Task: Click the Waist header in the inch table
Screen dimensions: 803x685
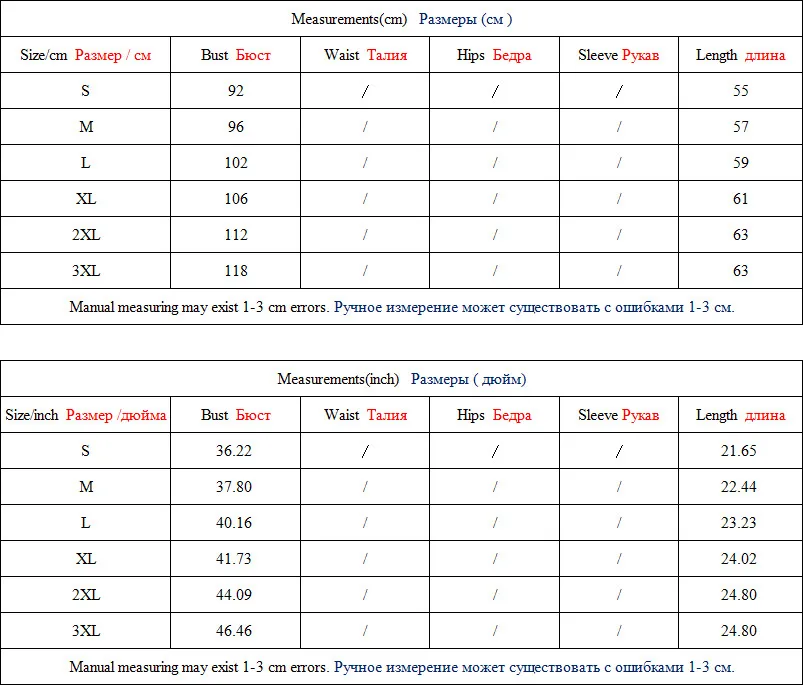Action: [365, 415]
